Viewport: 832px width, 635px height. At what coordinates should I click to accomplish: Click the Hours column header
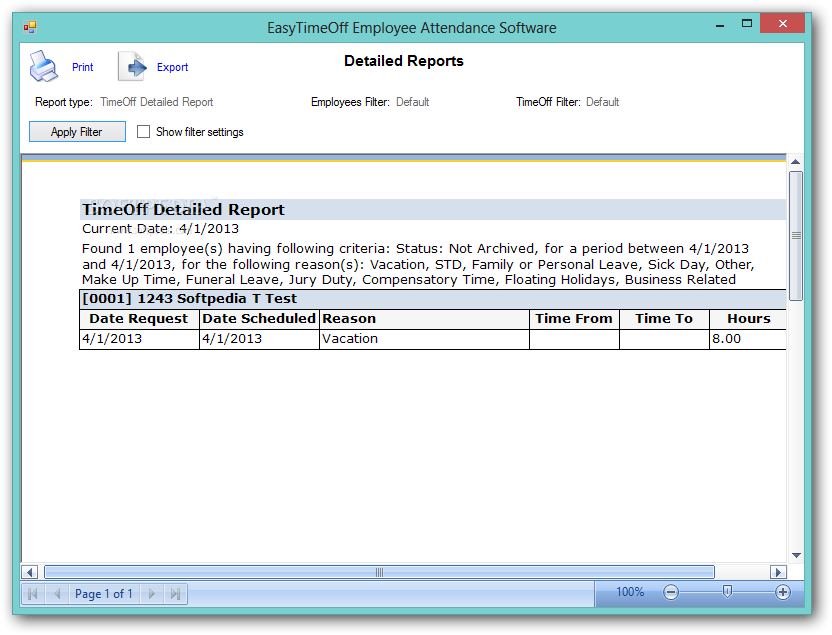coord(748,319)
